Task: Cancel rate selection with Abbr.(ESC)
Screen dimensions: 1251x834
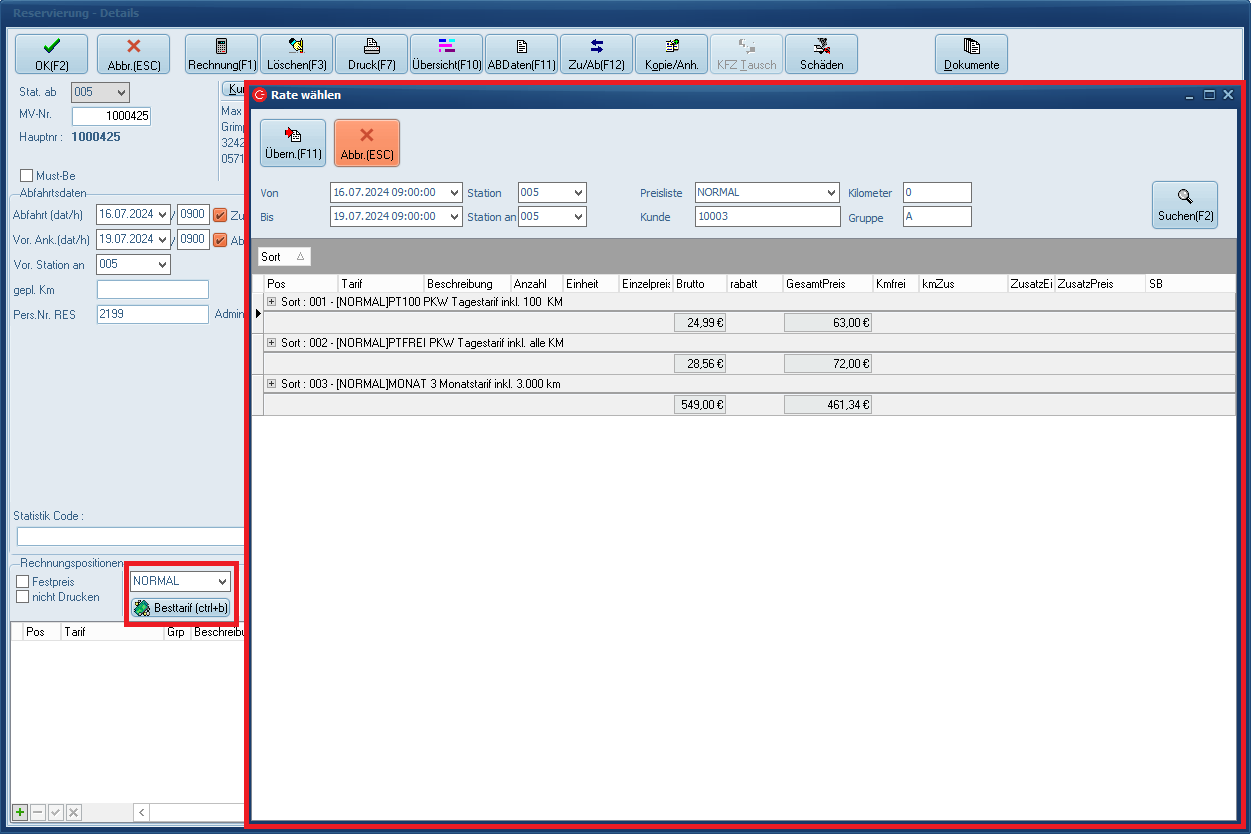Action: coord(366,143)
